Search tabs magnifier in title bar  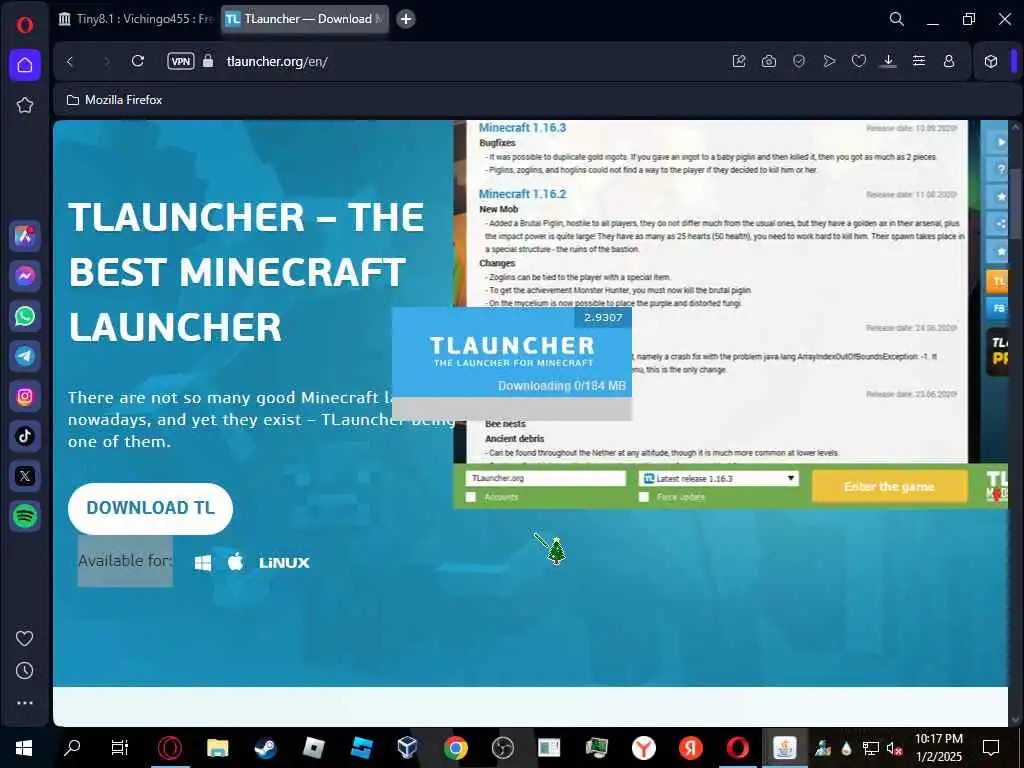tap(897, 19)
